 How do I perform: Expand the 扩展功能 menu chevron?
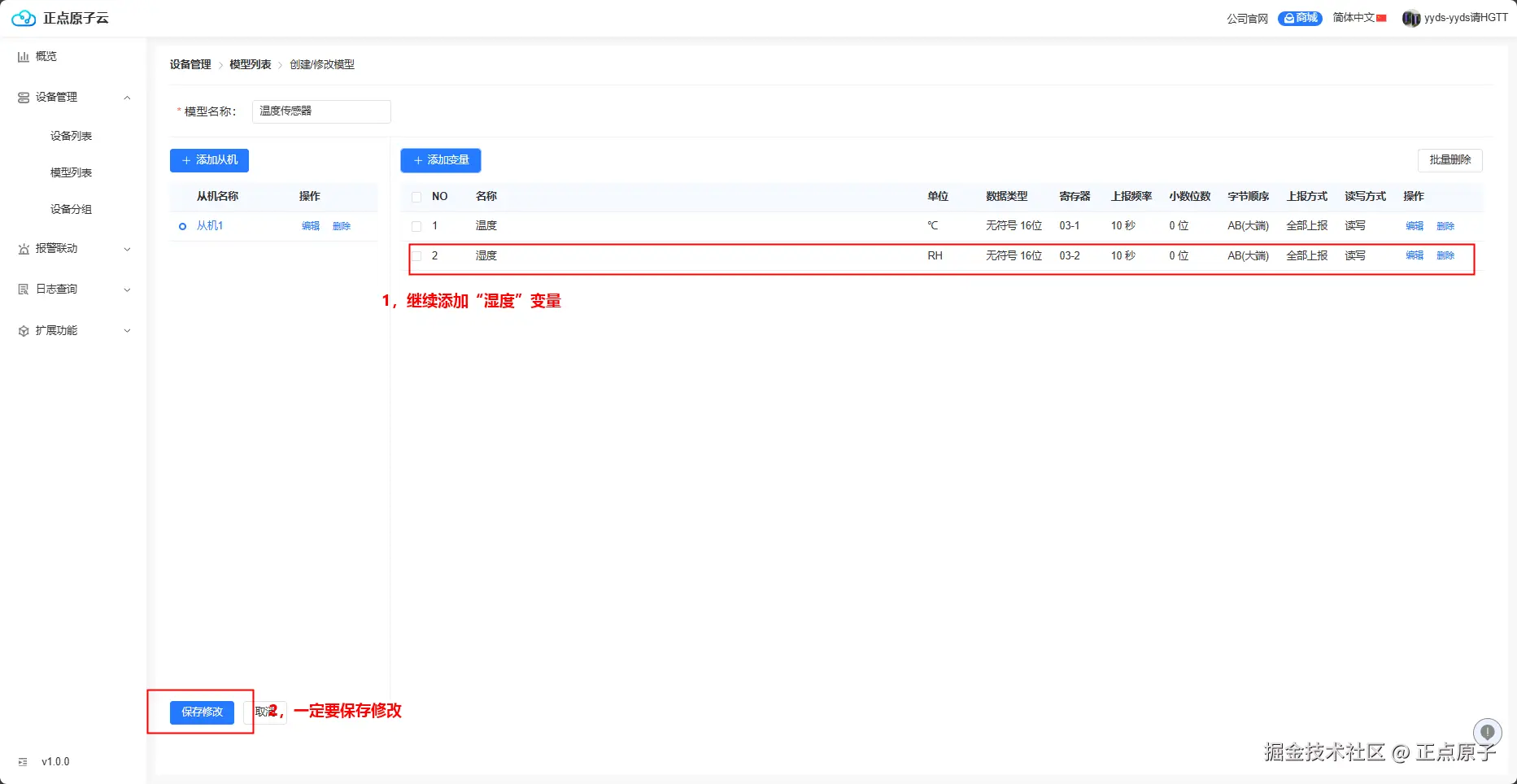coord(127,331)
